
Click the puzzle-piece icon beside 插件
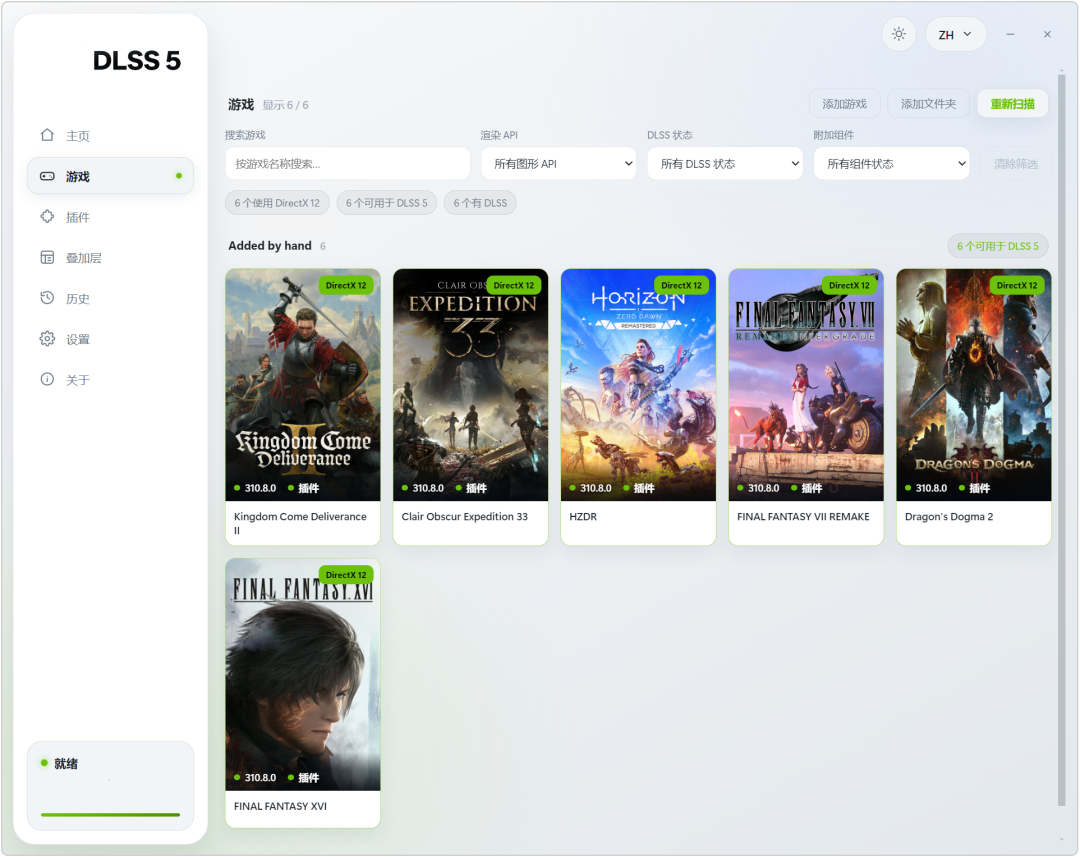(x=47, y=216)
